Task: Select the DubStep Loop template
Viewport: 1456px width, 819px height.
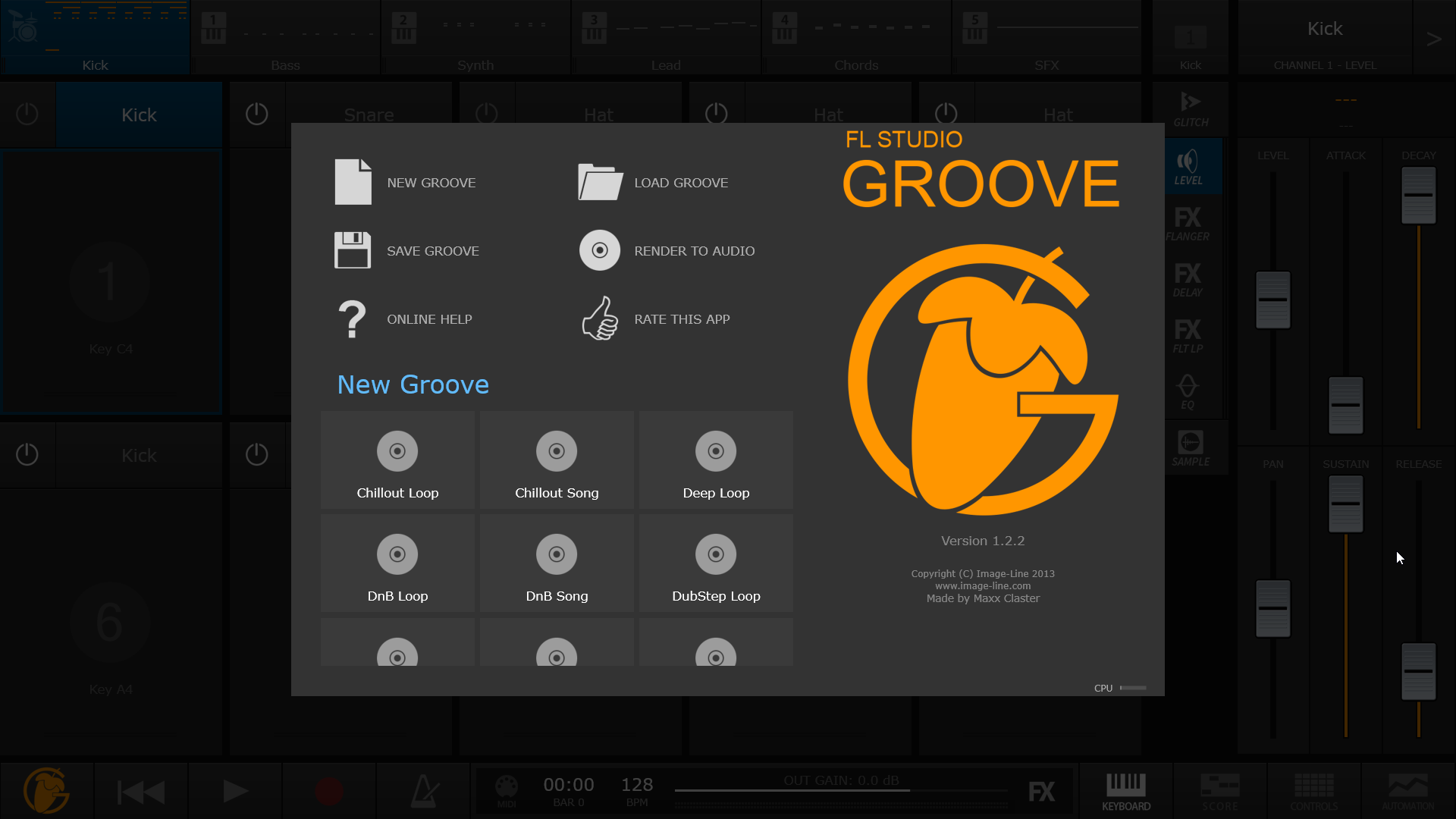Action: click(x=716, y=563)
